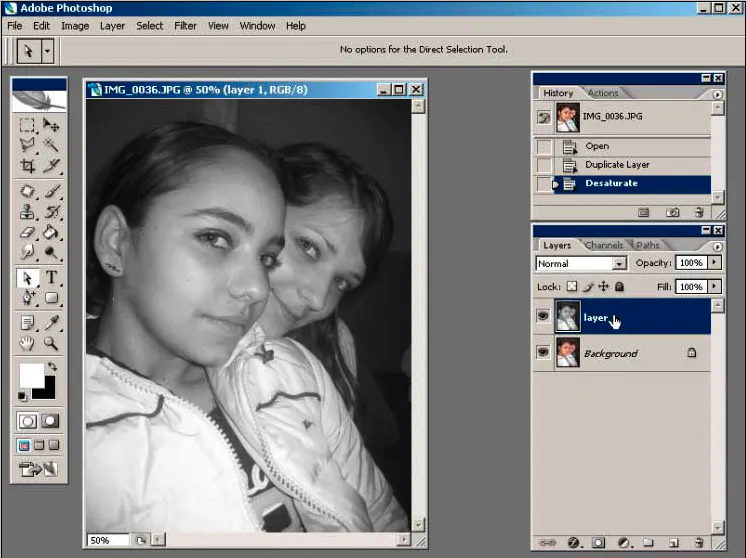This screenshot has width=746, height=558.
Task: Open the Image menu
Action: click(75, 26)
